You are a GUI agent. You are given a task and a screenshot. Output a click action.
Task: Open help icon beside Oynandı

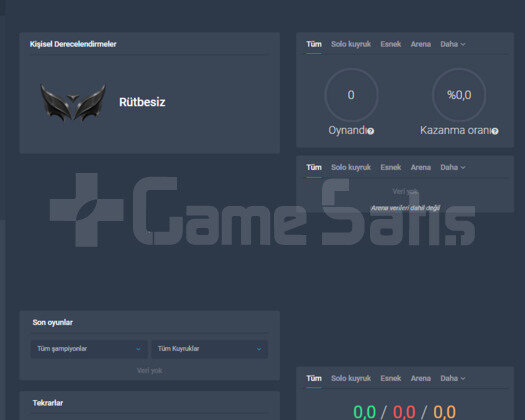click(x=370, y=131)
